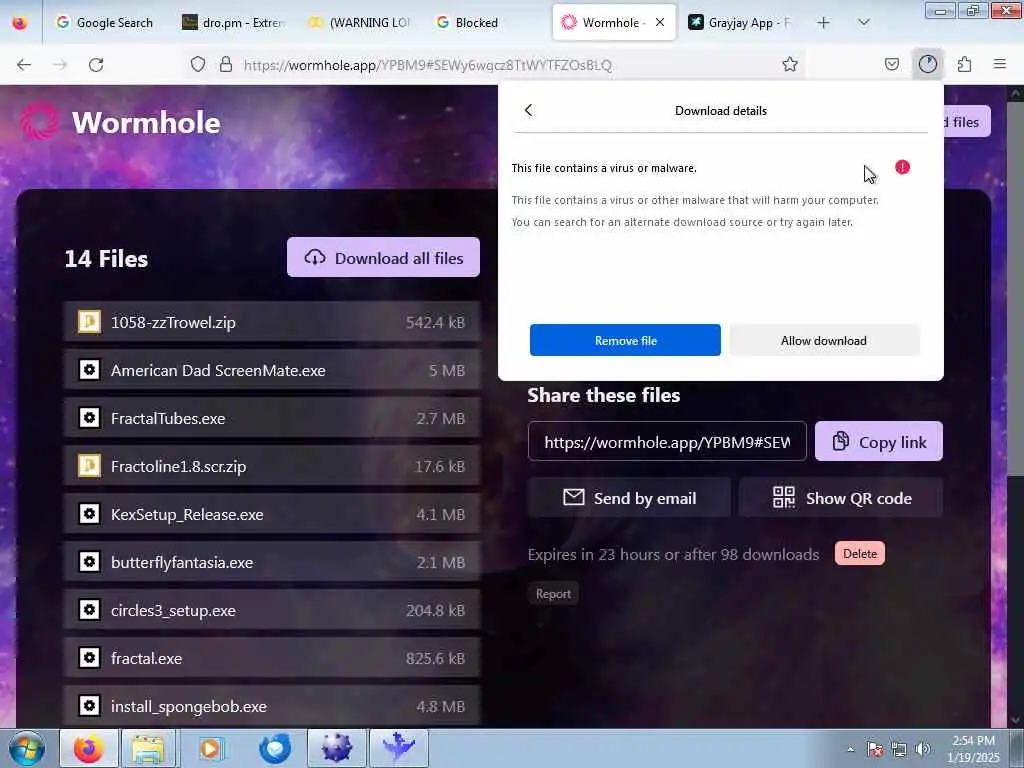1024x768 pixels.
Task: Switch to the Blocked tab
Action: (x=487, y=23)
